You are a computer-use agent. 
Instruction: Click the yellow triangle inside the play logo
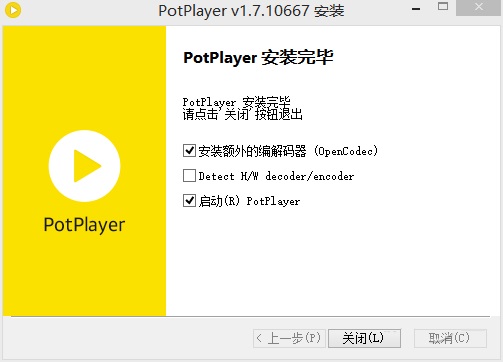[87, 166]
